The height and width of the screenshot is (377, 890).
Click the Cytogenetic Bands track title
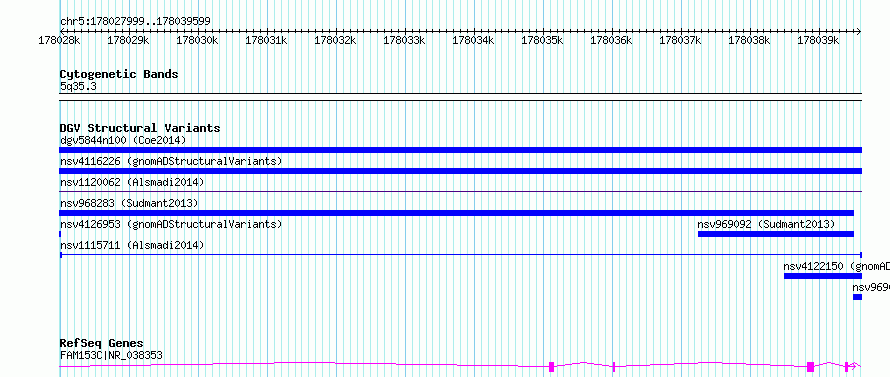pyautogui.click(x=119, y=74)
